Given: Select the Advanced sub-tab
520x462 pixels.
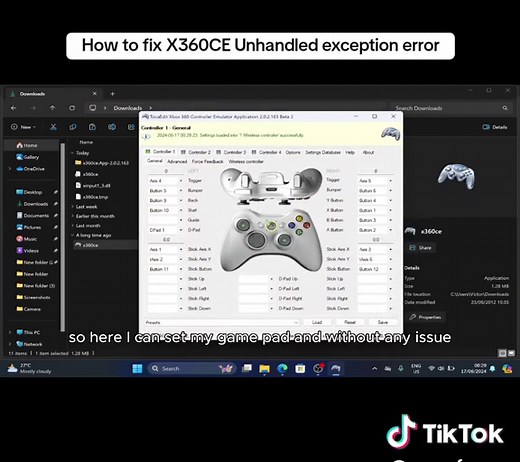Looking at the screenshot, I should pyautogui.click(x=177, y=162).
